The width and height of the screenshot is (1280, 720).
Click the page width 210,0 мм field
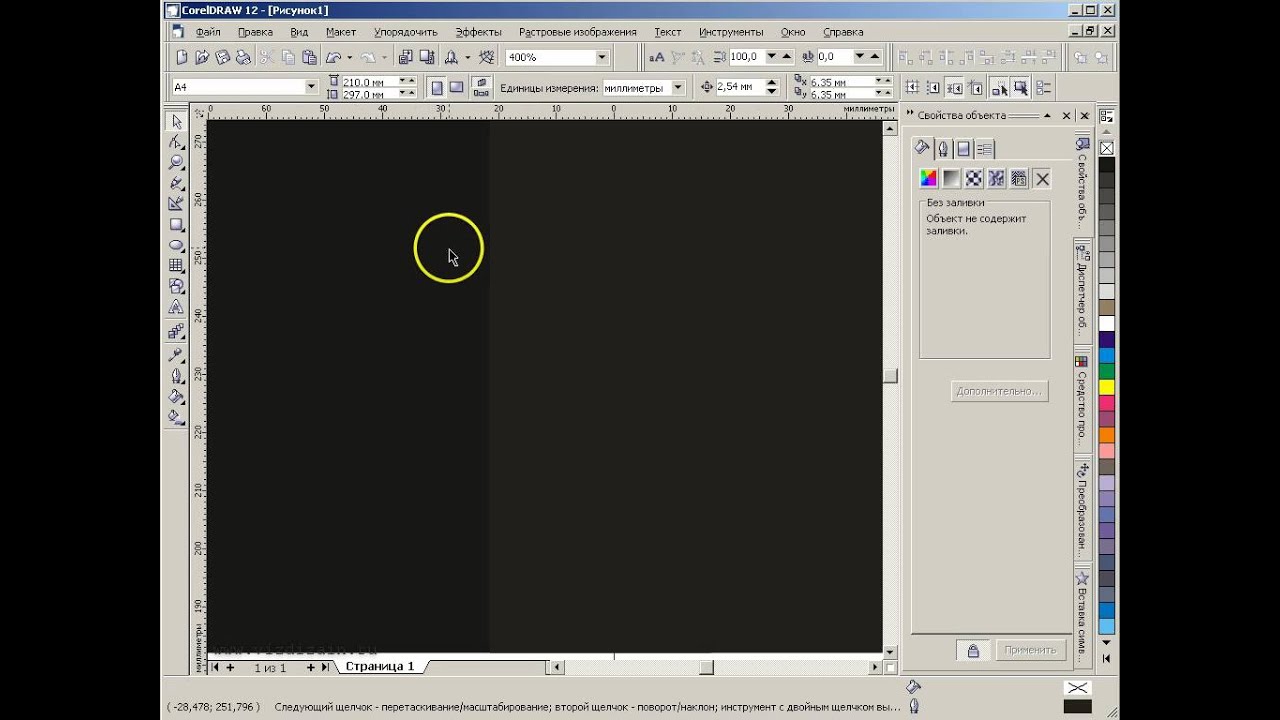point(370,81)
